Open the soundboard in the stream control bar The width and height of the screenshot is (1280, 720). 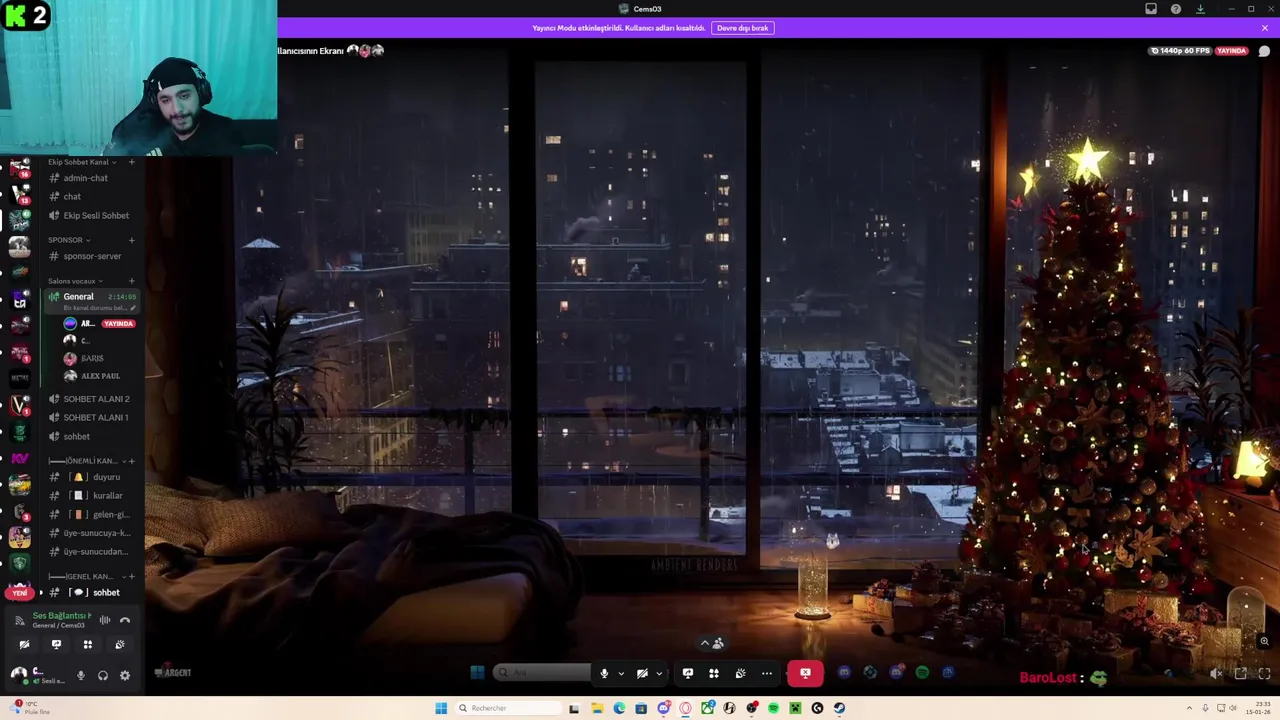point(740,674)
